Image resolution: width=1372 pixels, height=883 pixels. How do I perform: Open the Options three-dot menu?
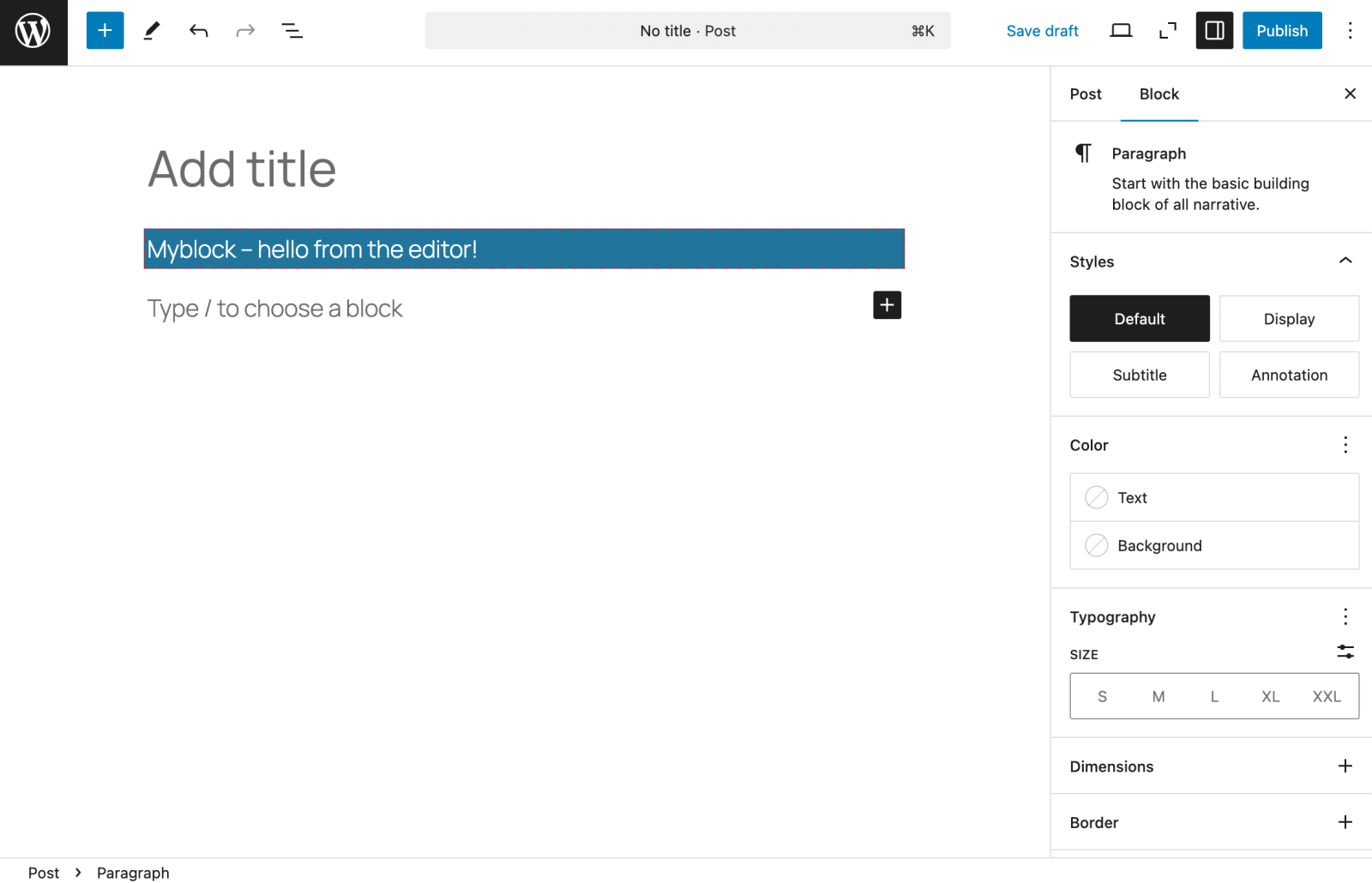pos(1350,31)
